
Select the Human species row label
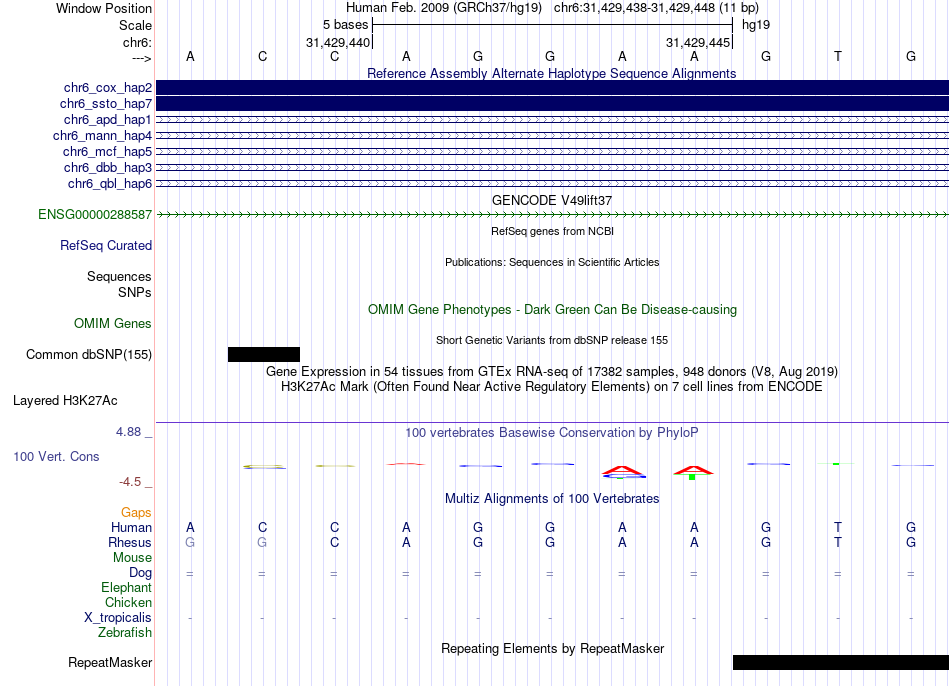131,527
